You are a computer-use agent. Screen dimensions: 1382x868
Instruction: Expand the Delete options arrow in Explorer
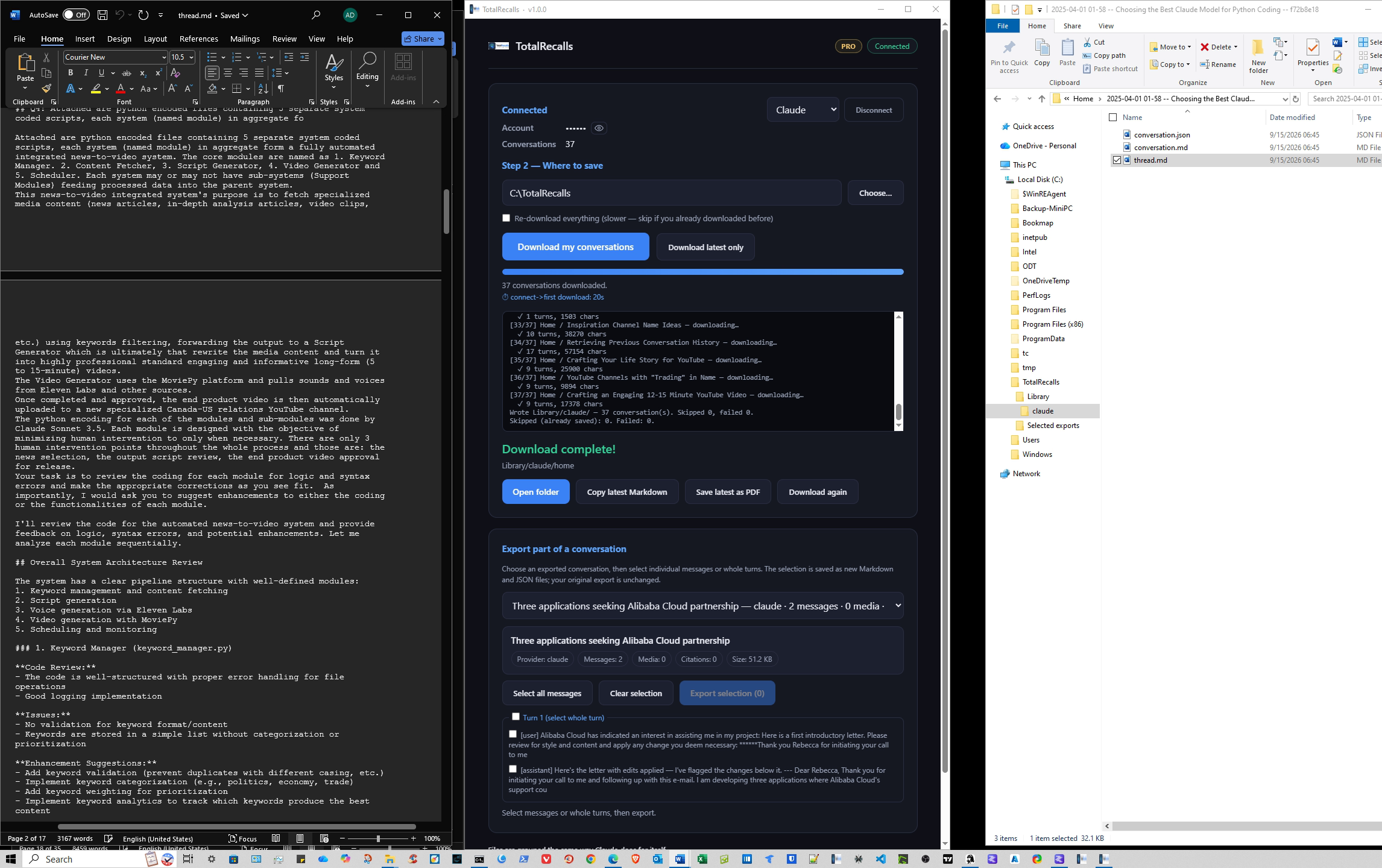click(x=1235, y=47)
